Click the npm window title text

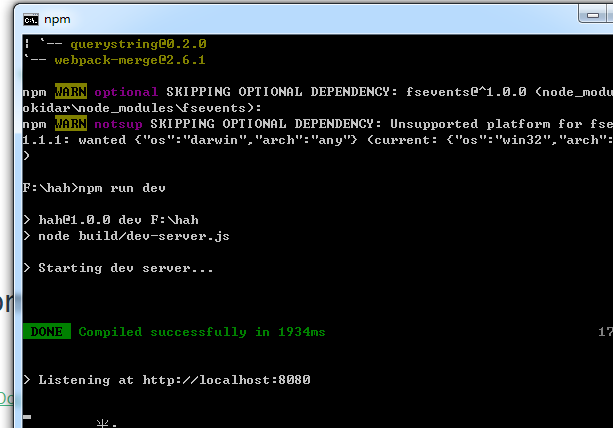coord(58,19)
